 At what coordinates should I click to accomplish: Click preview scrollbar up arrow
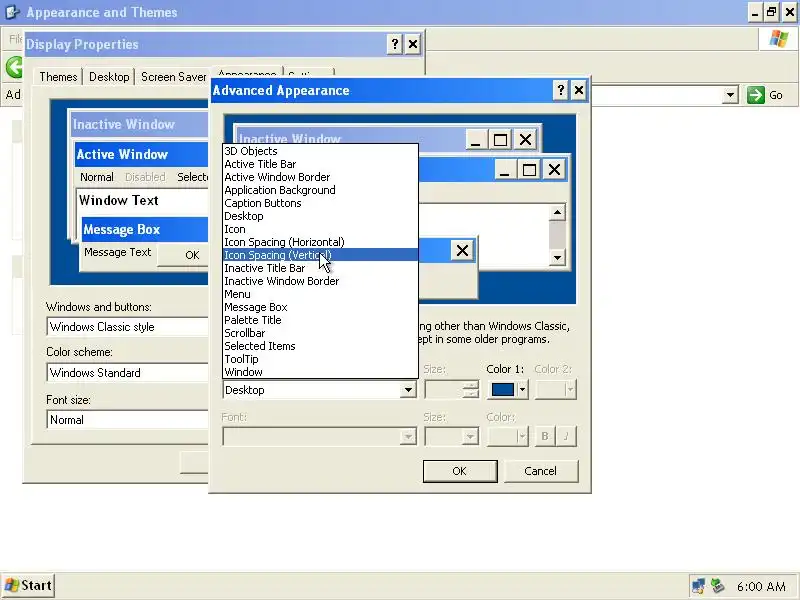pyautogui.click(x=557, y=212)
